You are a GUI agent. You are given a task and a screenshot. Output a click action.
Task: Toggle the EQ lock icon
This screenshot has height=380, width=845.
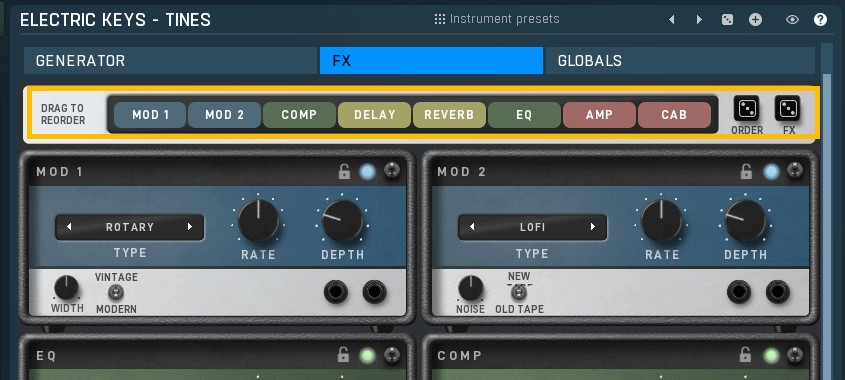coord(344,355)
